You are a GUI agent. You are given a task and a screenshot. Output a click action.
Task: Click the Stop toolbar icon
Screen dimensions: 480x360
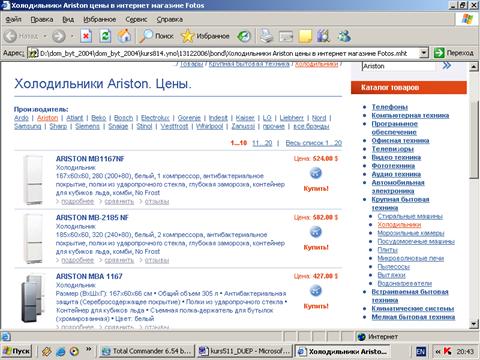click(x=86, y=36)
